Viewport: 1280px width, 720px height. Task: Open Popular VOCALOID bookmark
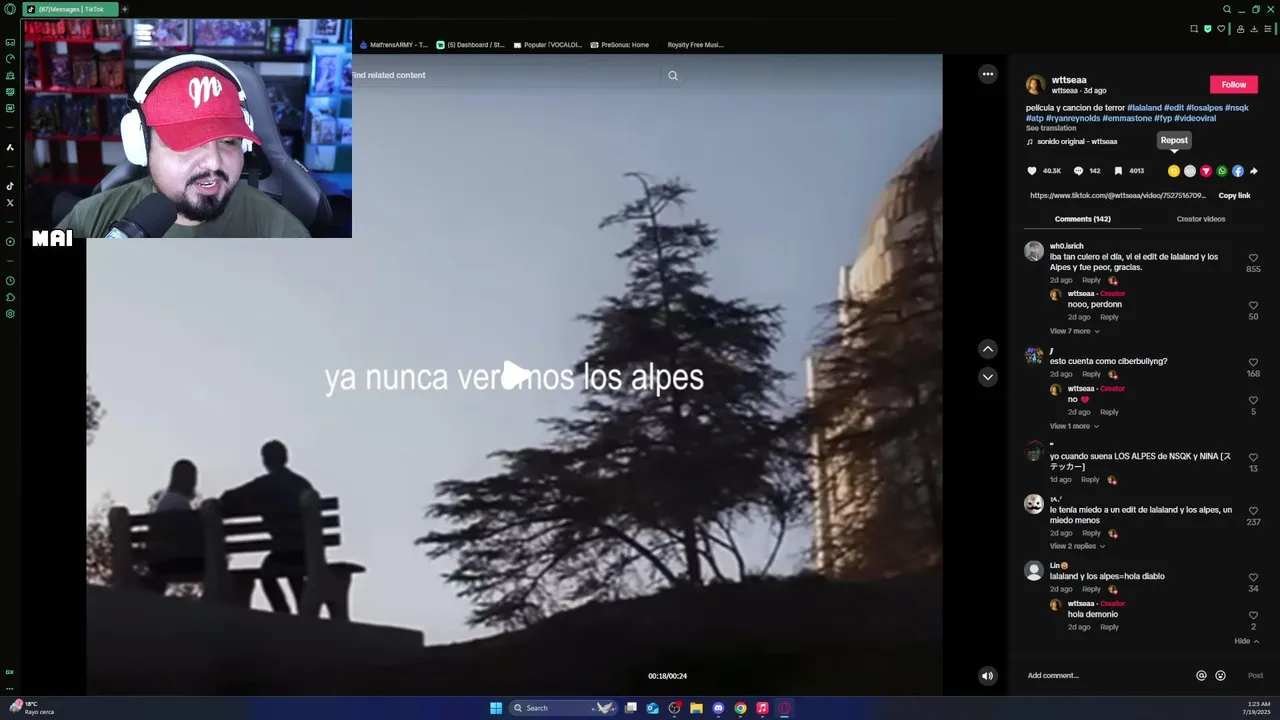(x=547, y=45)
